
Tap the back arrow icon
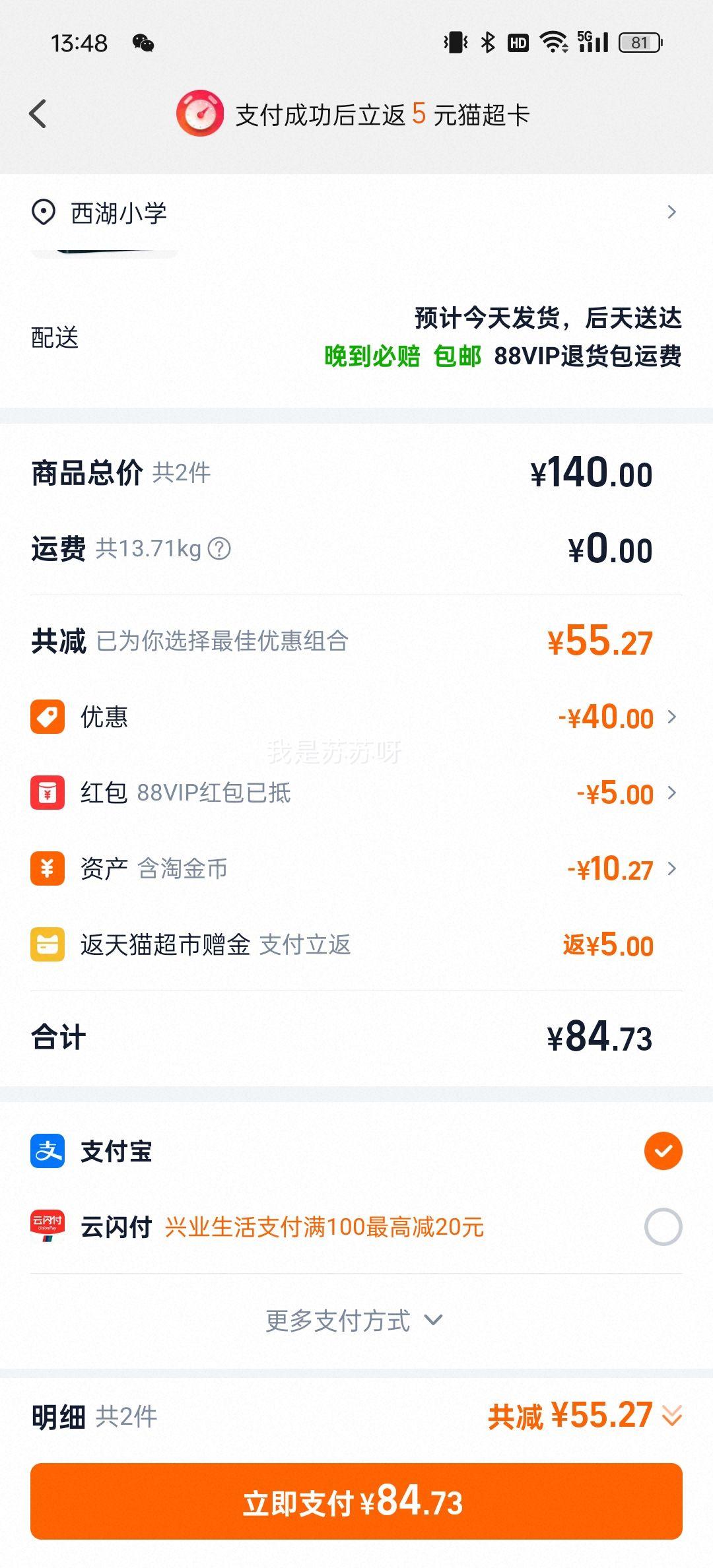(38, 114)
